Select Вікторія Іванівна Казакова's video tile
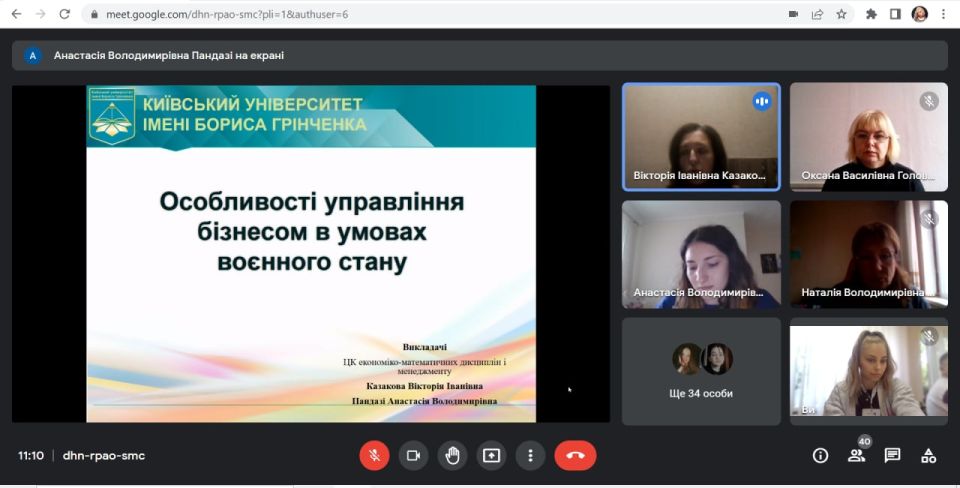Viewport: 960px width, 488px height. 701,137
